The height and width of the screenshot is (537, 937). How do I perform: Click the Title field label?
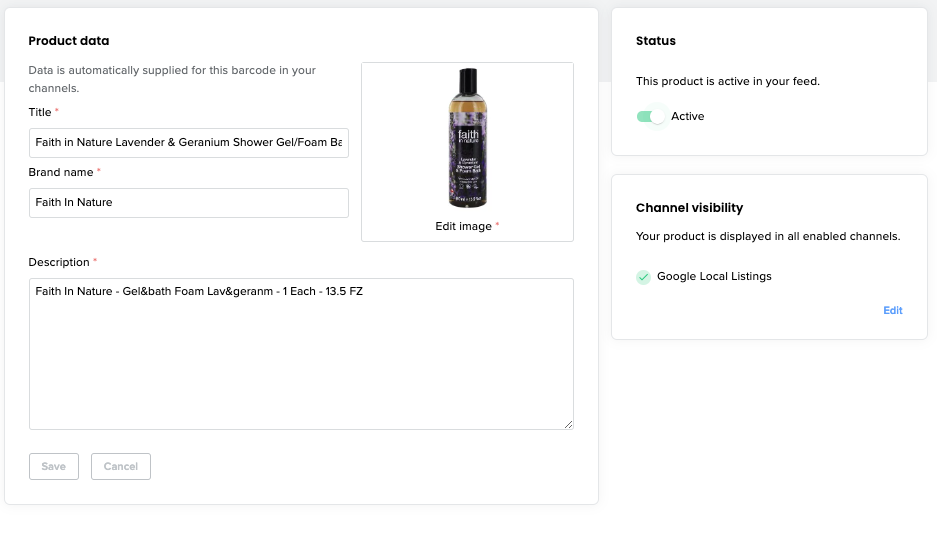pos(40,112)
